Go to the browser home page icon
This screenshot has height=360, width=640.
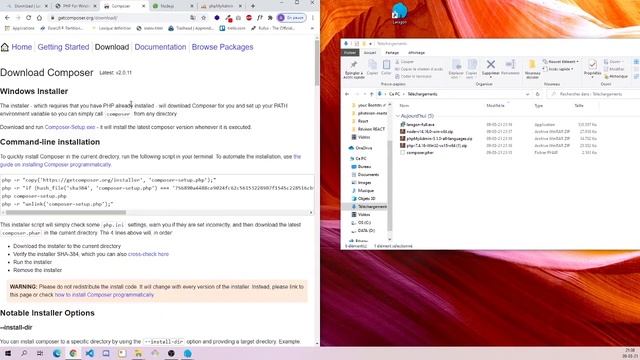click(x=39, y=18)
